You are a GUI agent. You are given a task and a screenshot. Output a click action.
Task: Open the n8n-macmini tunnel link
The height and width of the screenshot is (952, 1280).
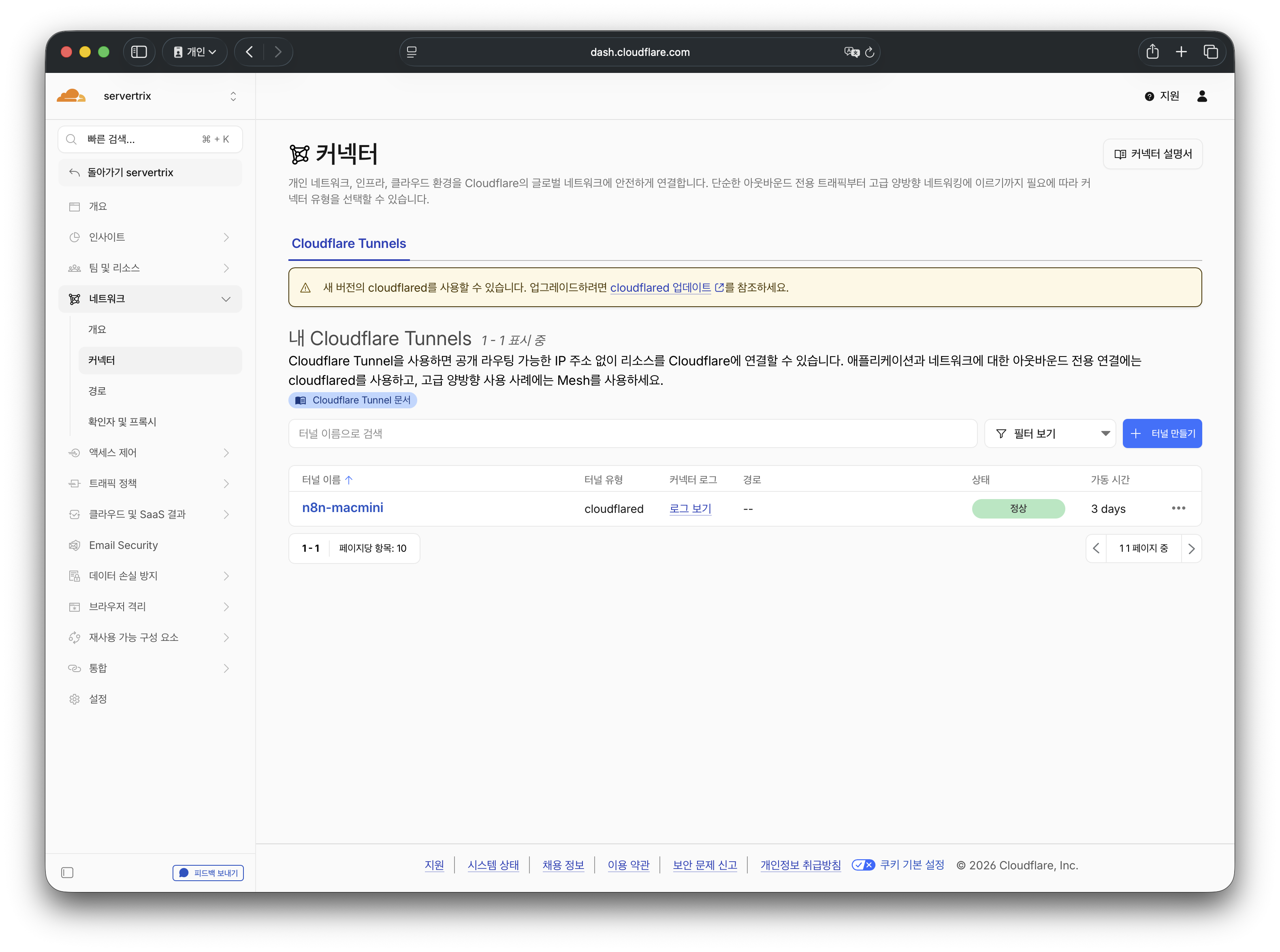[x=343, y=508]
